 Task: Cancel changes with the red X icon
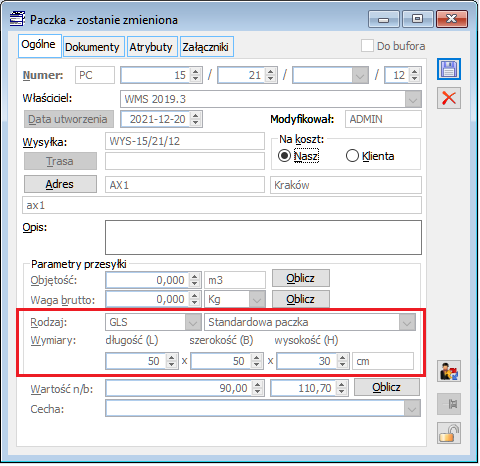click(449, 98)
